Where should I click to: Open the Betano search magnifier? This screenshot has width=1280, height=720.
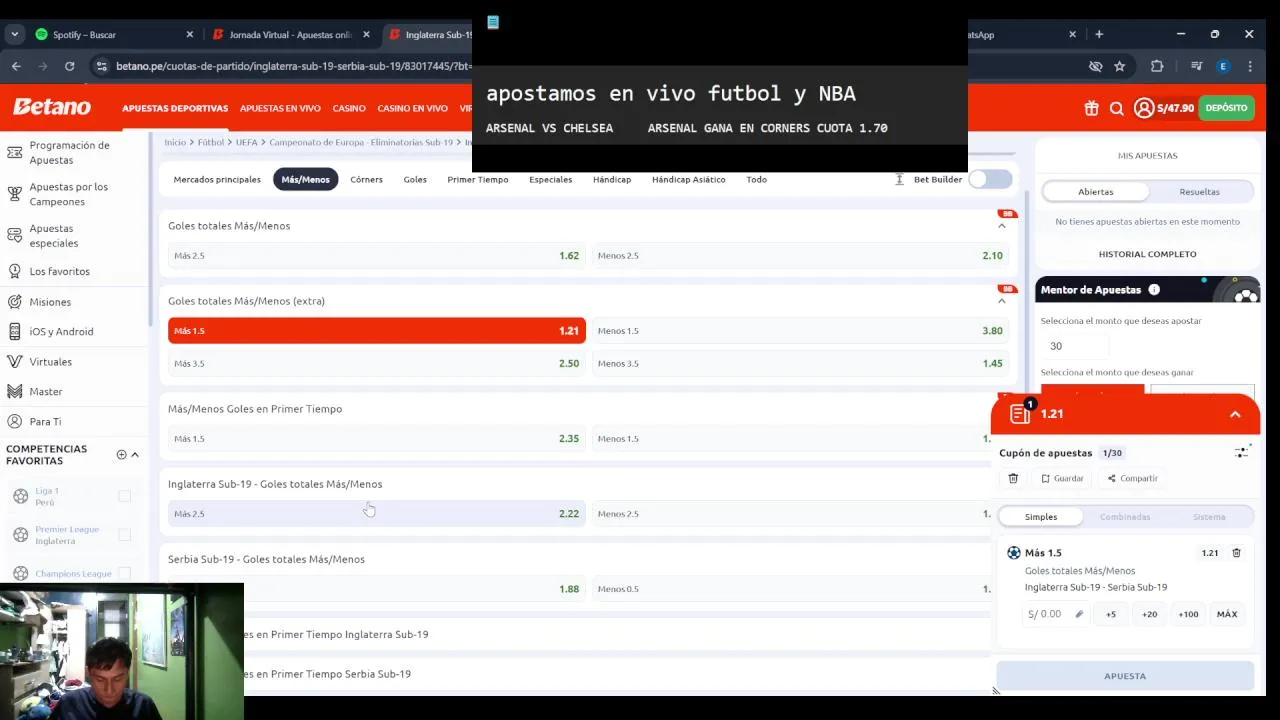coord(1117,108)
